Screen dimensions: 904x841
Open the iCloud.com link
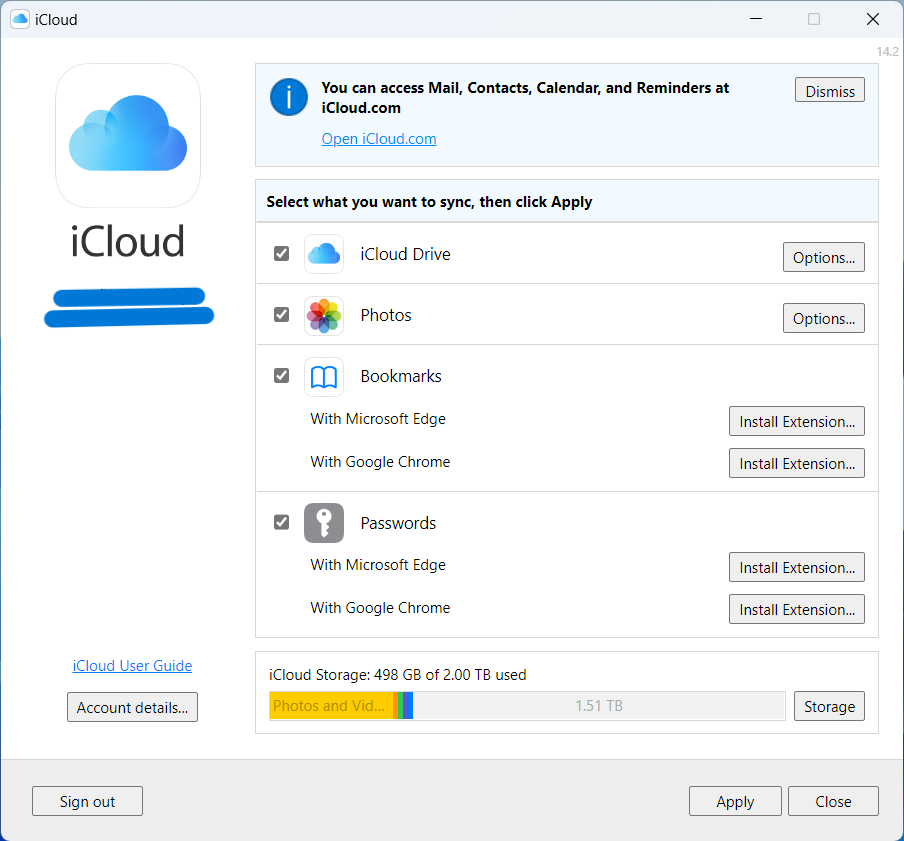tap(379, 139)
